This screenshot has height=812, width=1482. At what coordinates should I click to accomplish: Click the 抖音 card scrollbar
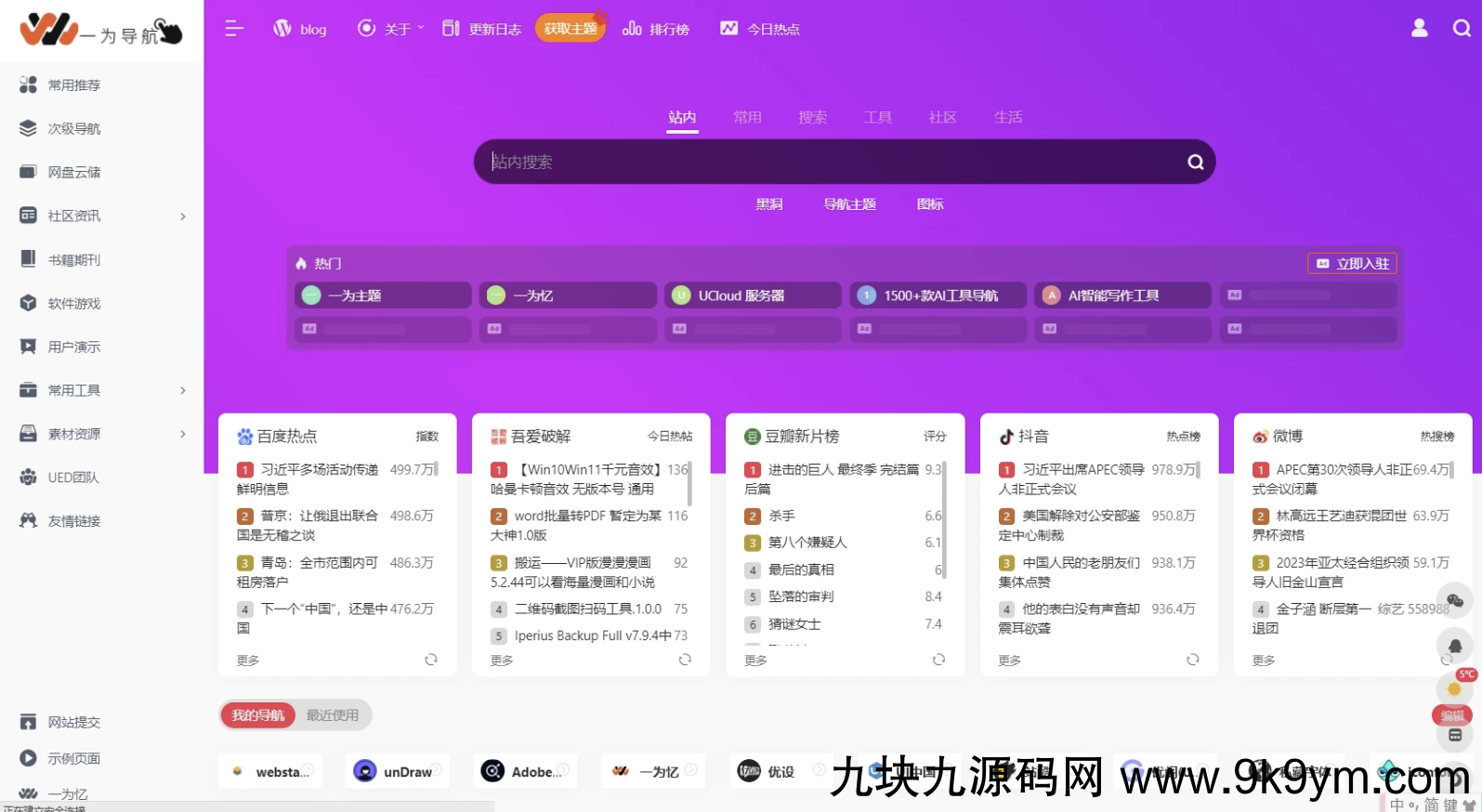(x=1198, y=470)
